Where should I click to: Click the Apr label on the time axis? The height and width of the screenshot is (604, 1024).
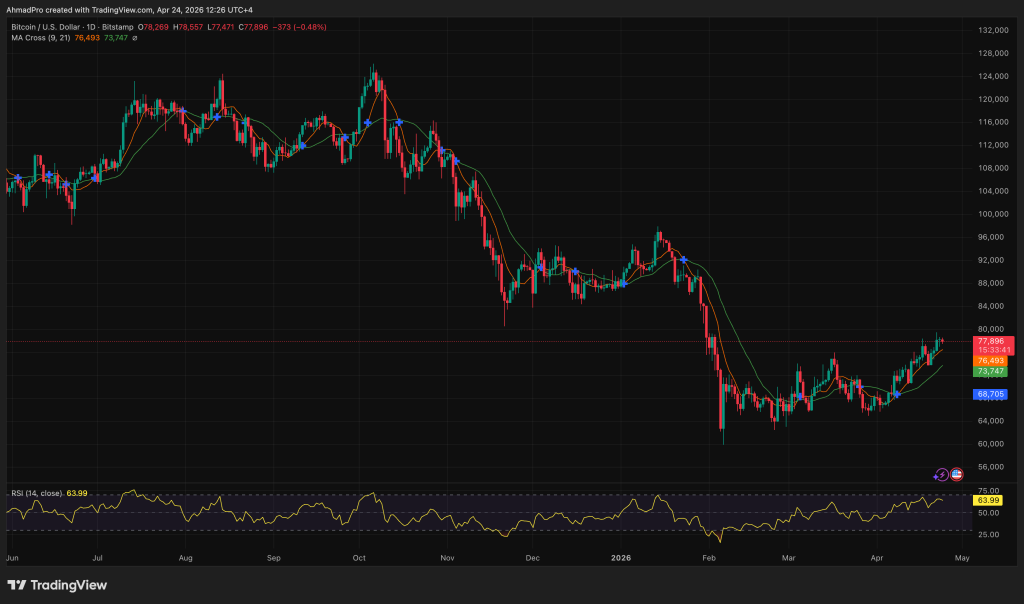[876, 558]
